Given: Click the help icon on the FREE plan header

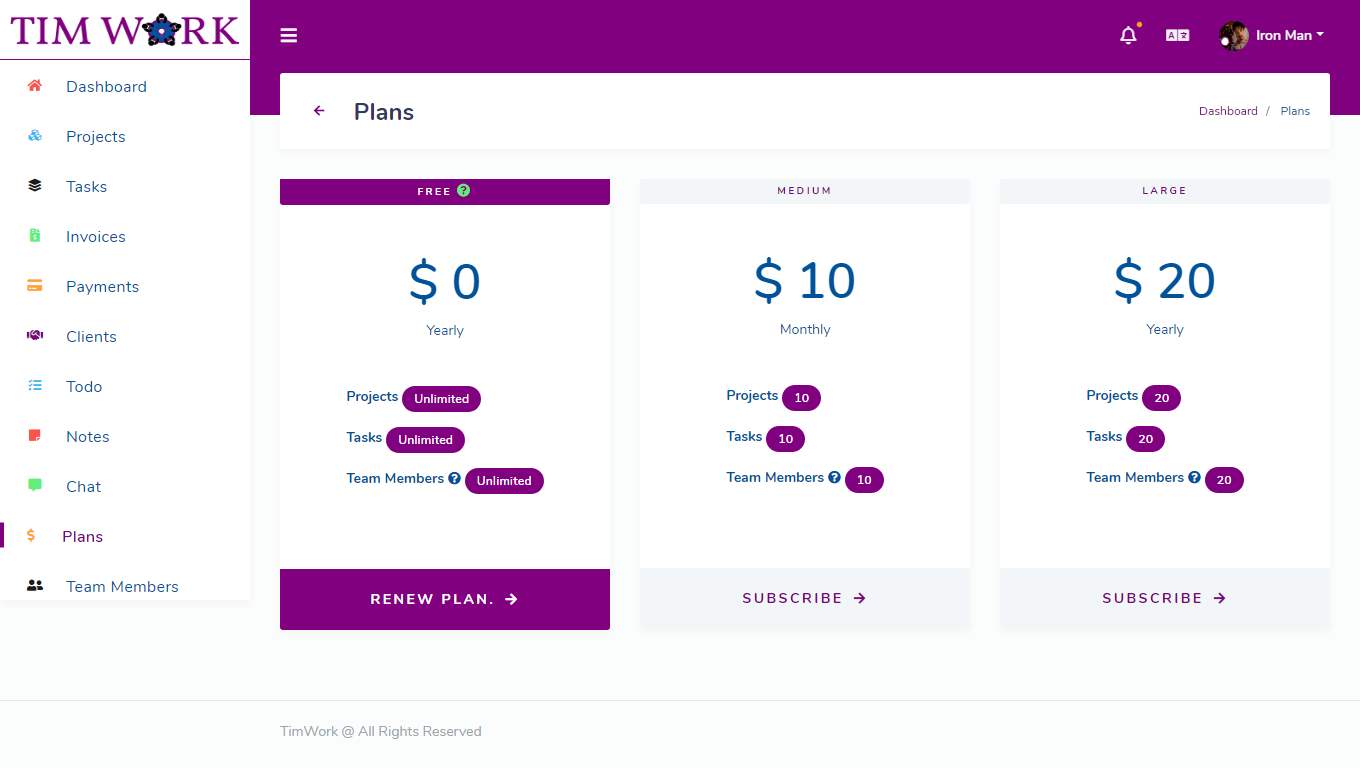Looking at the screenshot, I should pyautogui.click(x=464, y=190).
